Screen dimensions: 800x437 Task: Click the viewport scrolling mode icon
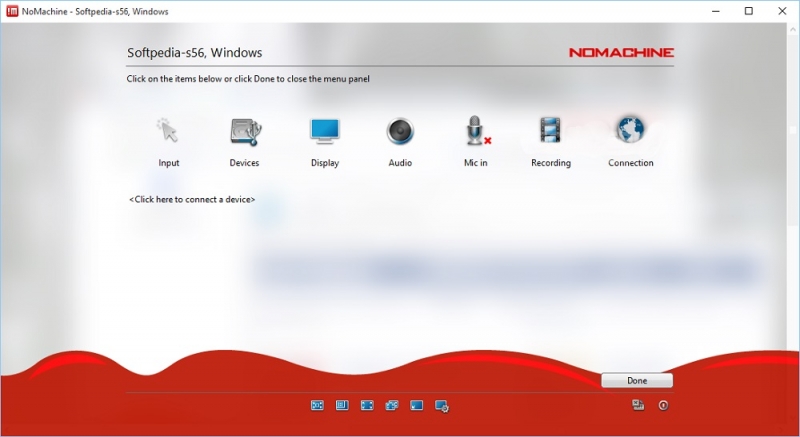coord(342,405)
